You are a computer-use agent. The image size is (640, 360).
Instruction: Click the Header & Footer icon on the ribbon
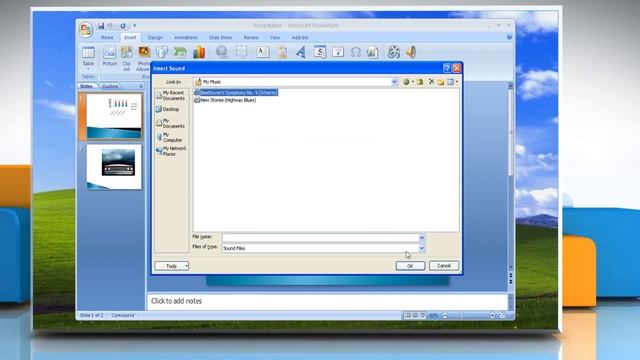coord(282,52)
